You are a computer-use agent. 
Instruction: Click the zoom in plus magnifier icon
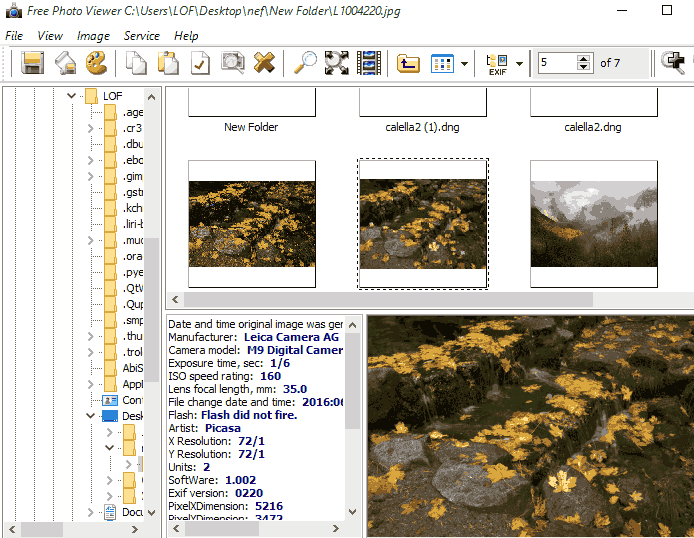point(673,63)
